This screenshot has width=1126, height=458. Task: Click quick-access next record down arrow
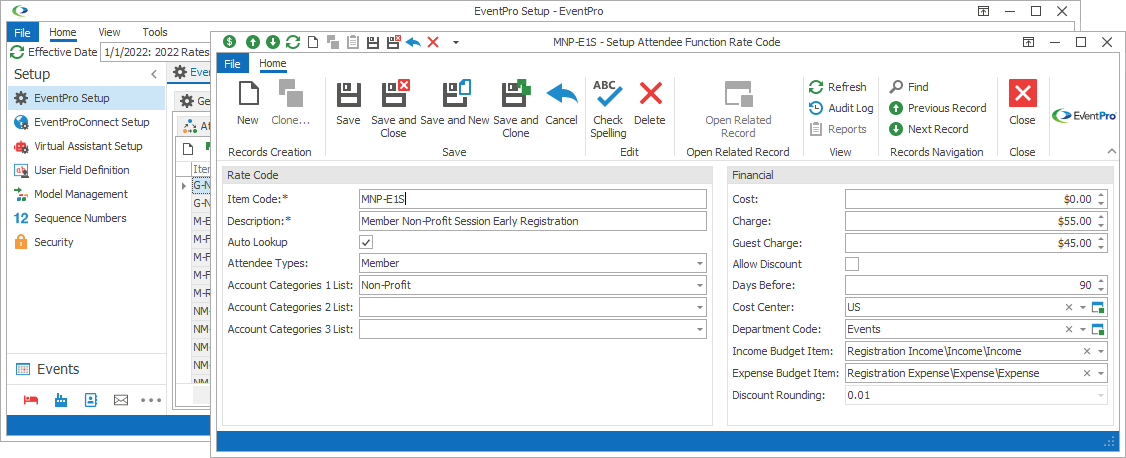tap(273, 42)
